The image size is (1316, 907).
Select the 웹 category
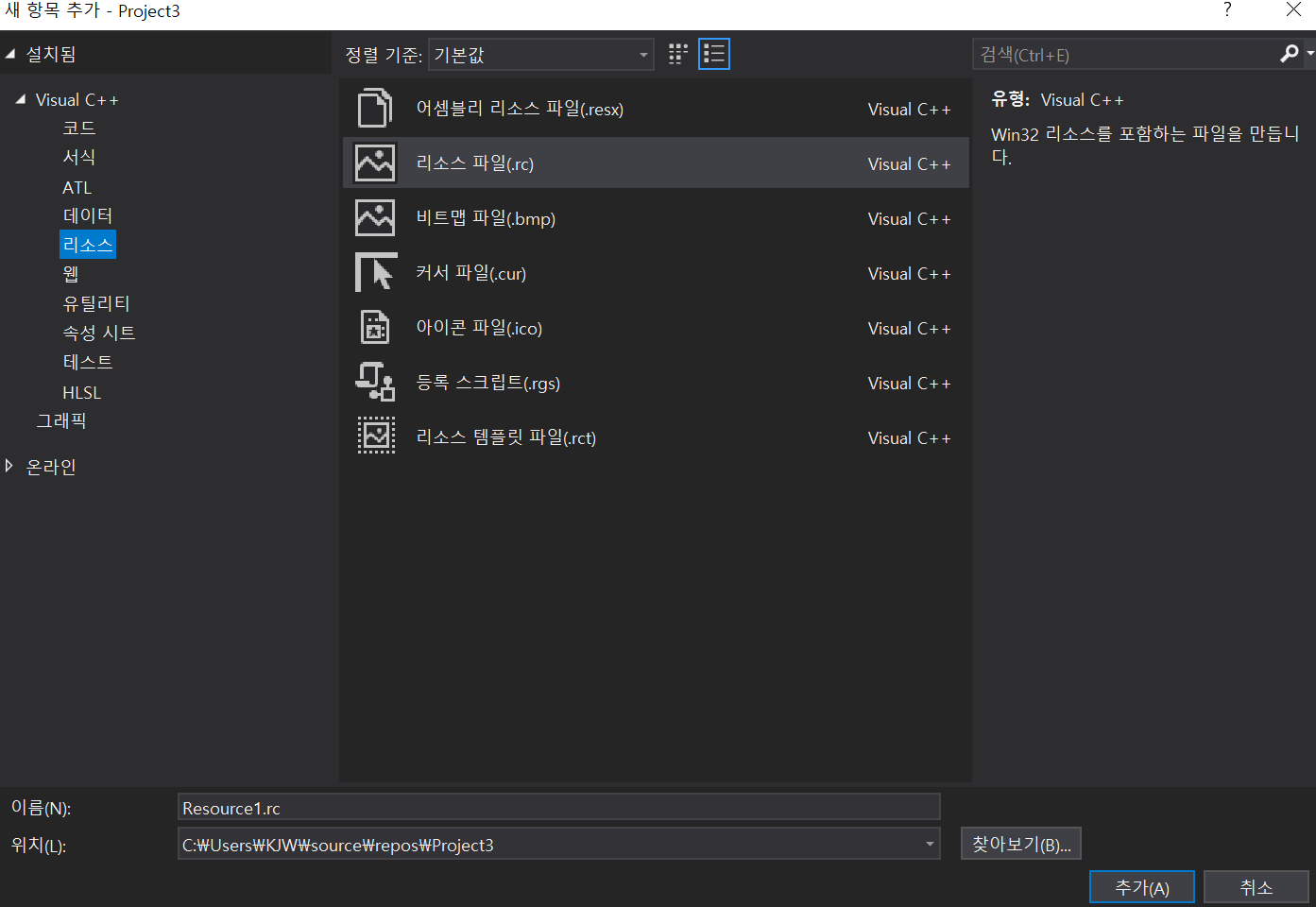coord(71,274)
